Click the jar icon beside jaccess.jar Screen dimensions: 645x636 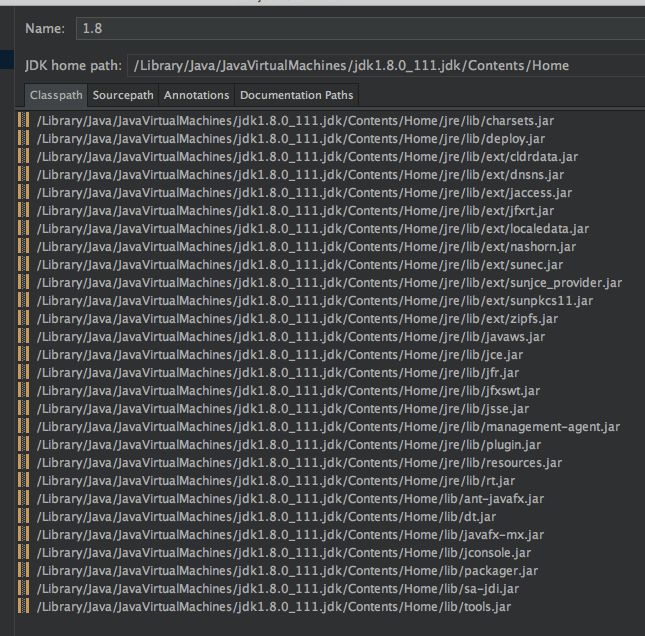tap(24, 193)
